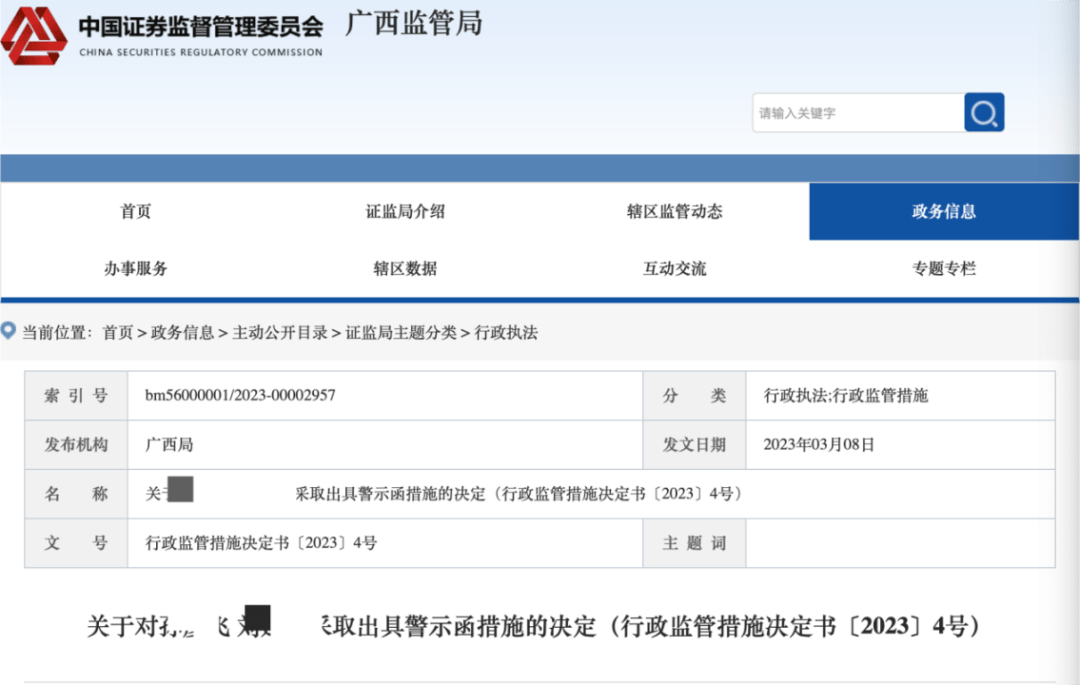
Task: Open the 专题专栏 navigation tab
Action: point(944,268)
